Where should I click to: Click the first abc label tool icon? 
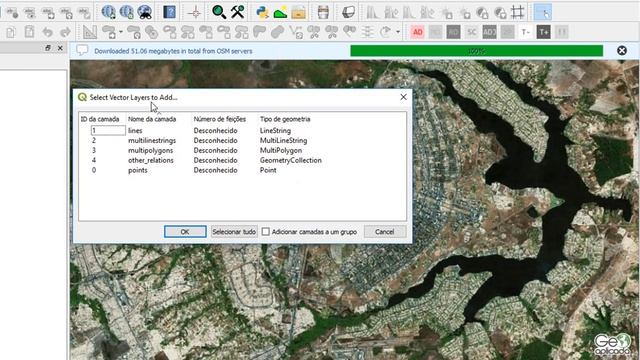tap(12, 13)
